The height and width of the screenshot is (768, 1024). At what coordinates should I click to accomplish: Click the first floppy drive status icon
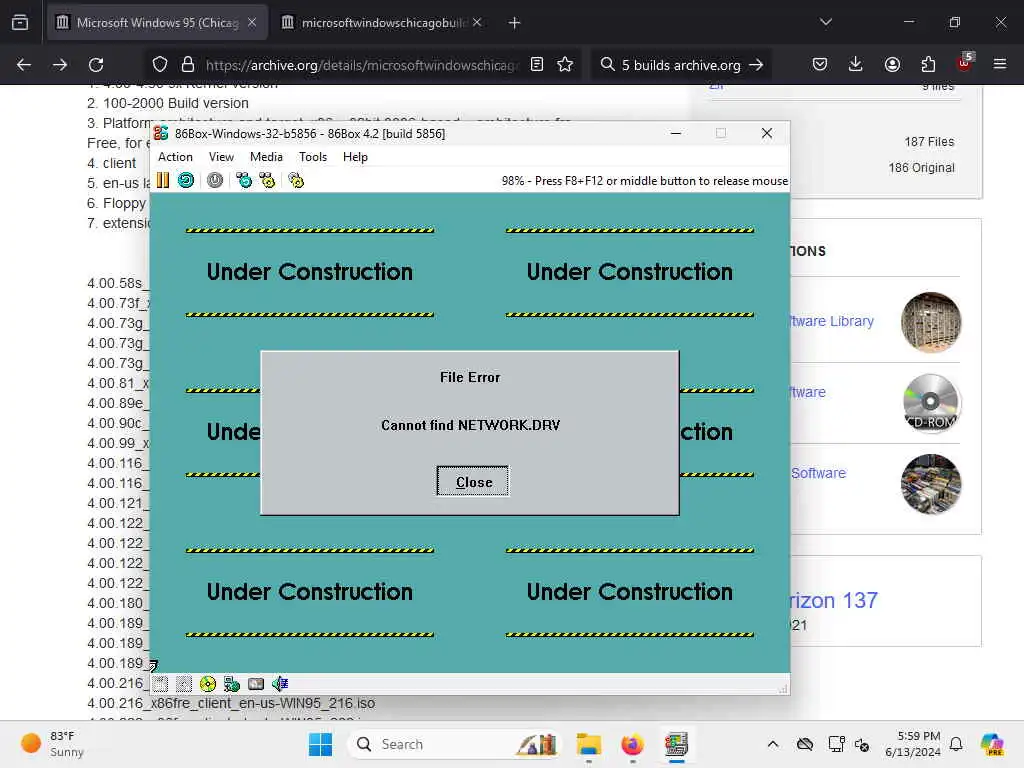point(160,684)
